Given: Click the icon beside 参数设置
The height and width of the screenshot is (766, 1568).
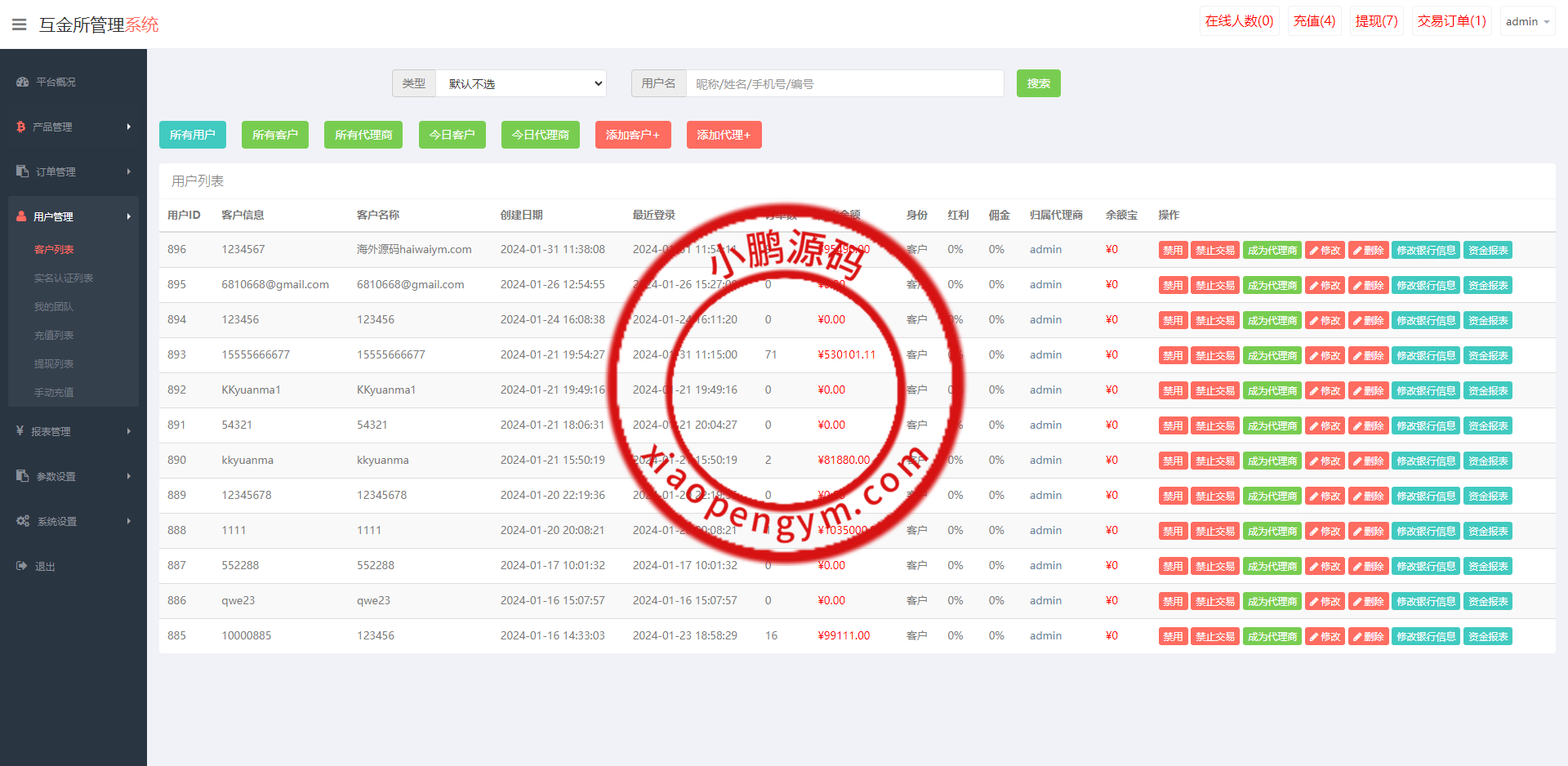Looking at the screenshot, I should [22, 476].
